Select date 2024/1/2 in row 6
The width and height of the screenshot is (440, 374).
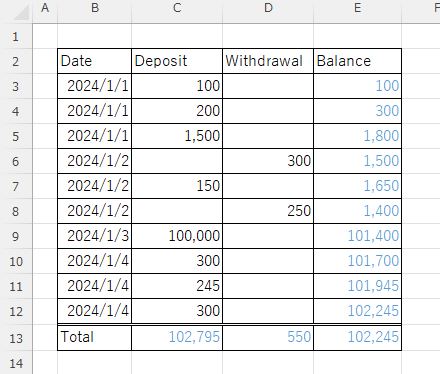pyautogui.click(x=95, y=161)
